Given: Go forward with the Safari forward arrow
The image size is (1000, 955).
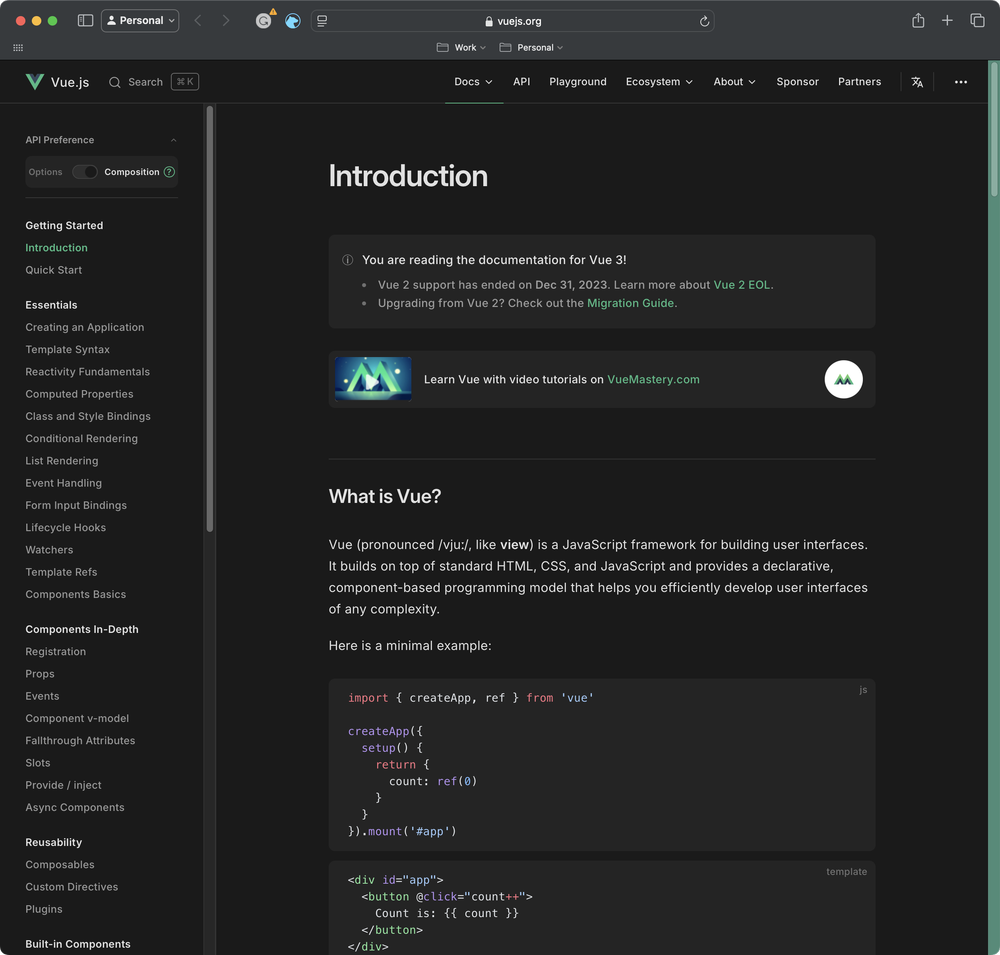Looking at the screenshot, I should [x=226, y=20].
